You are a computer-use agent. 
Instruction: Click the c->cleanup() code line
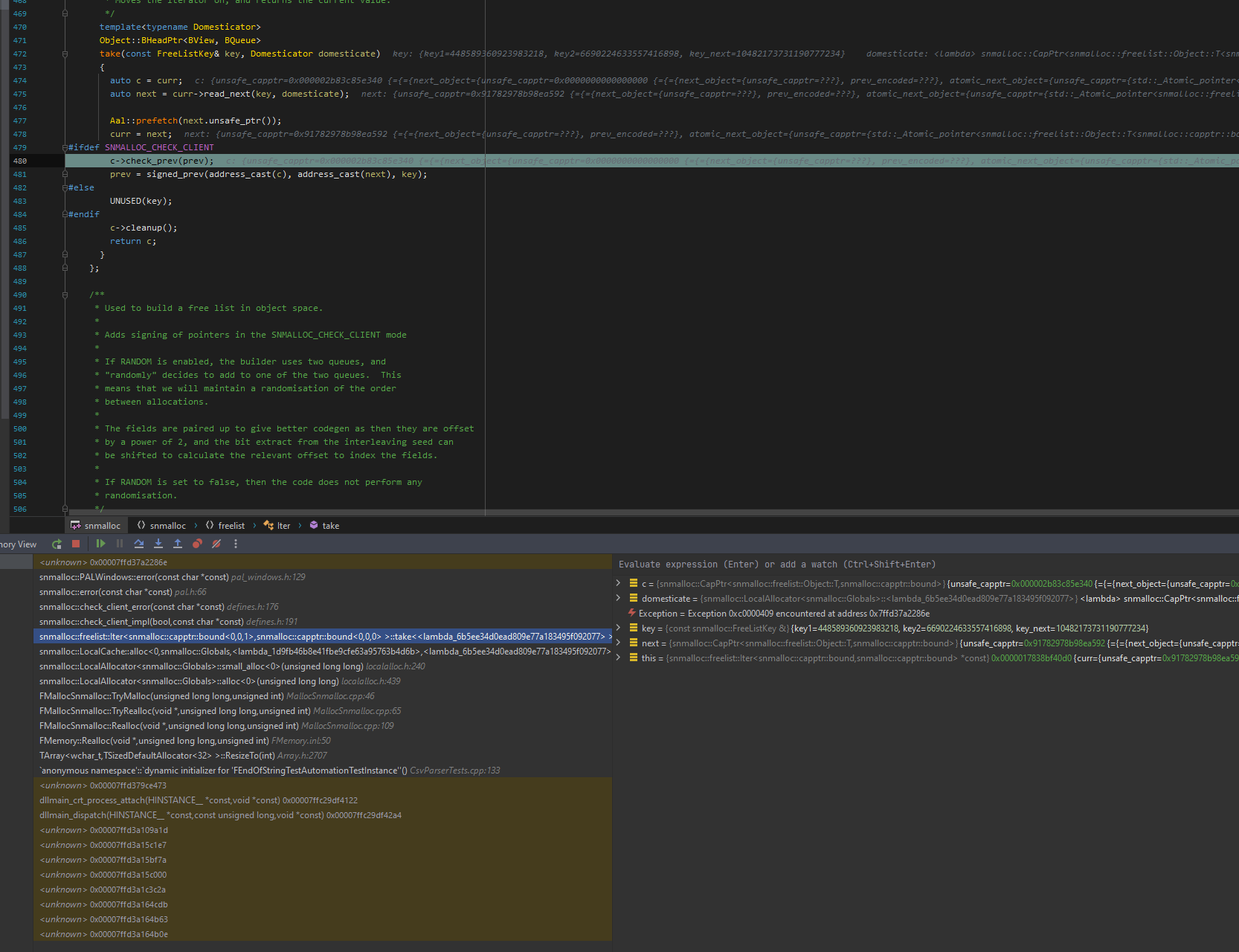pos(144,228)
